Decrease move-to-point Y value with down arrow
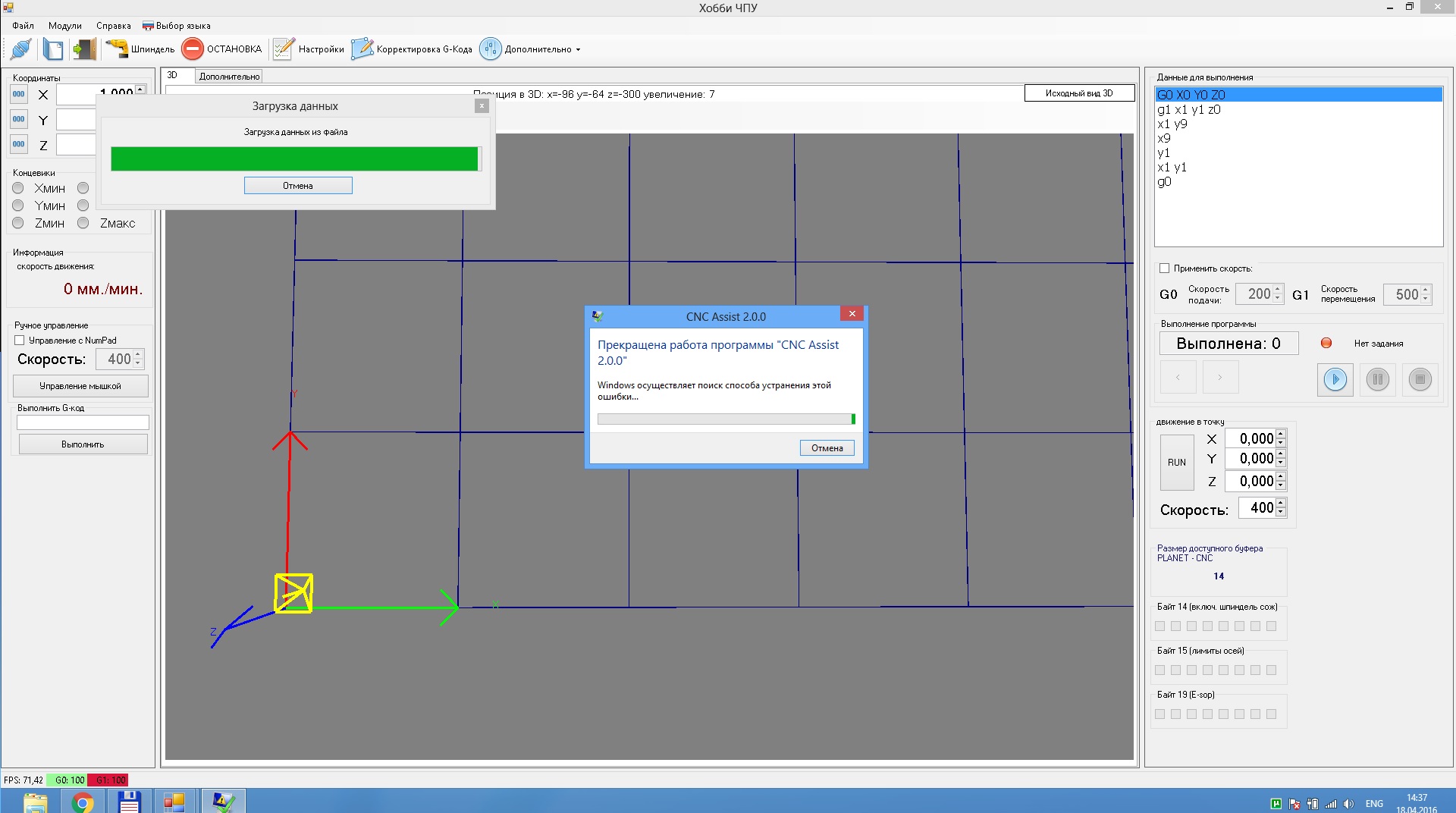Viewport: 1456px width, 813px height. tap(1281, 463)
